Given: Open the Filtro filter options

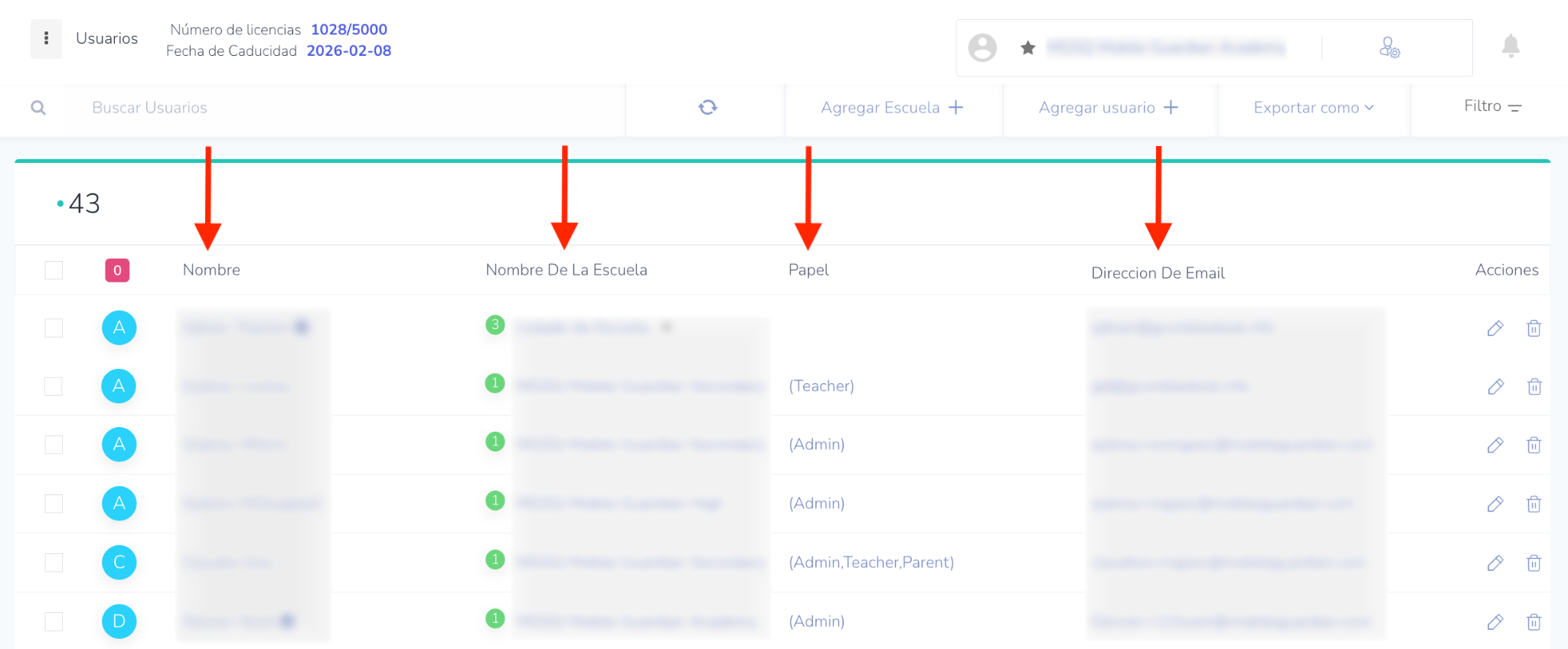Looking at the screenshot, I should [1491, 106].
